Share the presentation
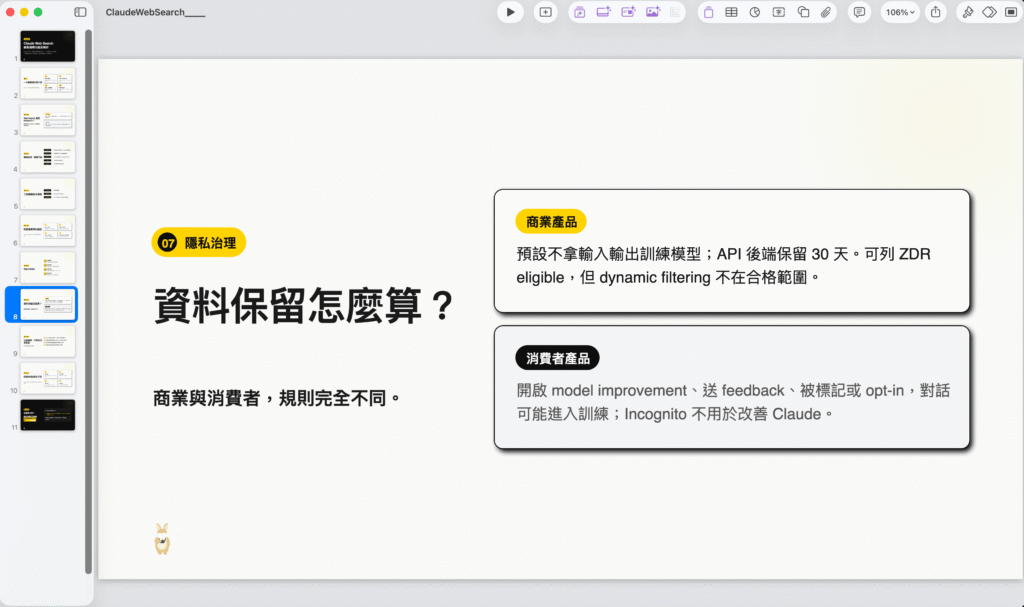This screenshot has height=607, width=1024. tap(936, 12)
